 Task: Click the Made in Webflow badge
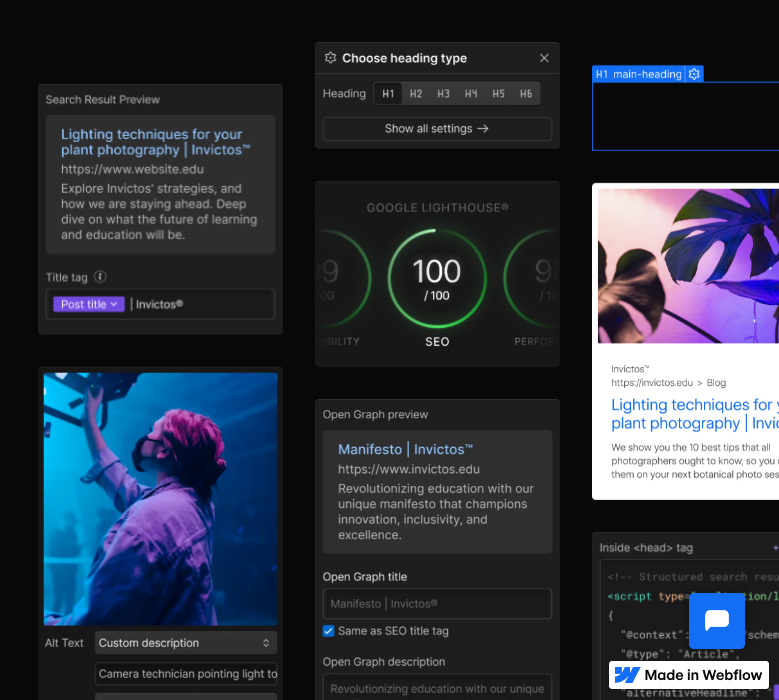click(689, 675)
